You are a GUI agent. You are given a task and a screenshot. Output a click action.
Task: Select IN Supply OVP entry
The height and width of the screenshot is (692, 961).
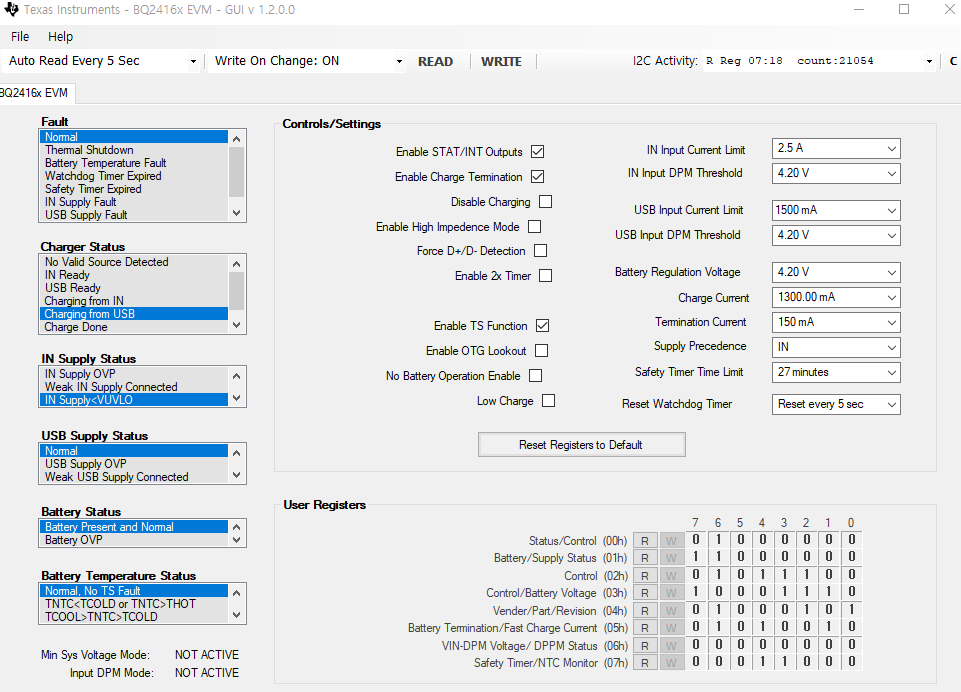tap(134, 374)
